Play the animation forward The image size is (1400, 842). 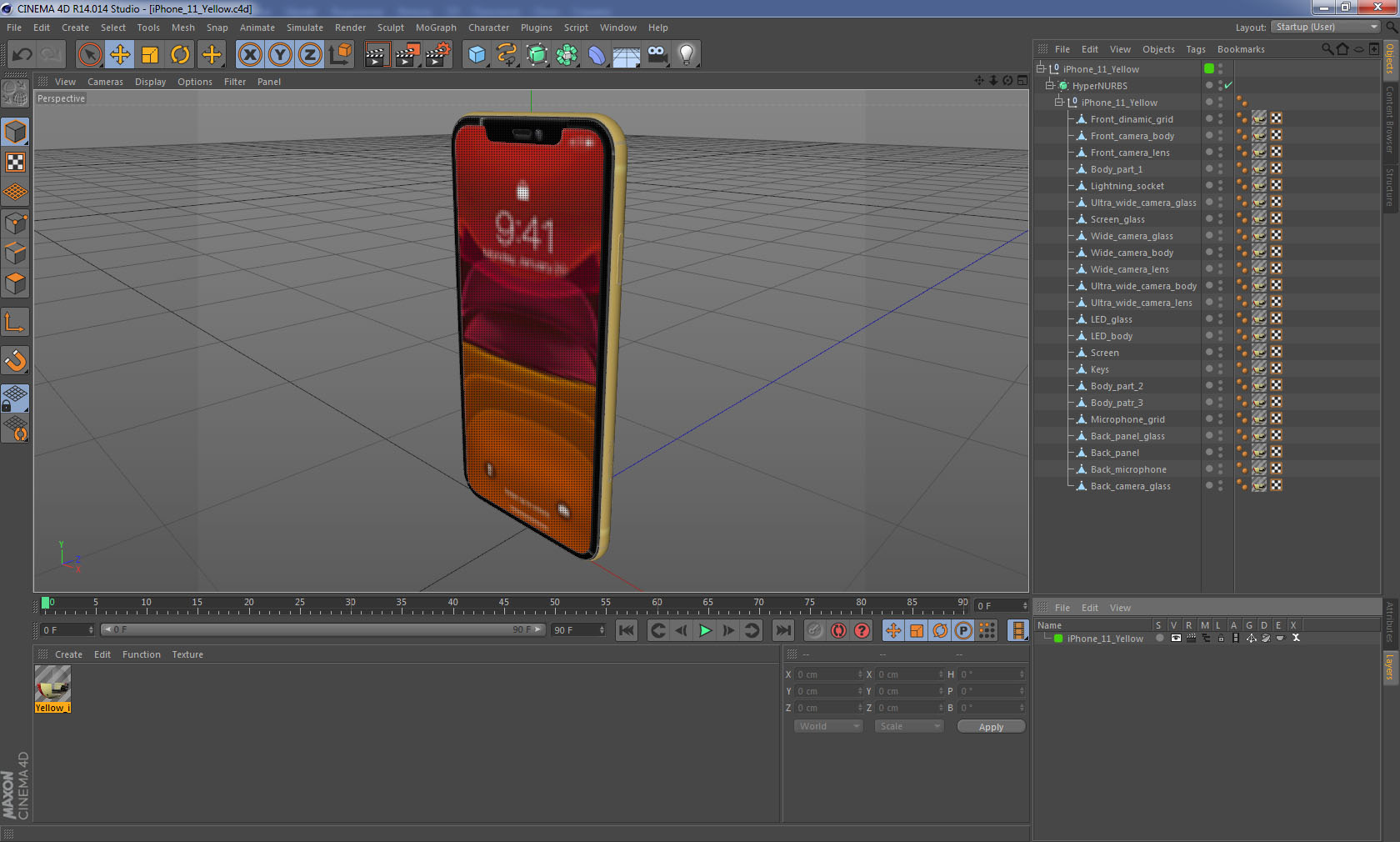705,630
